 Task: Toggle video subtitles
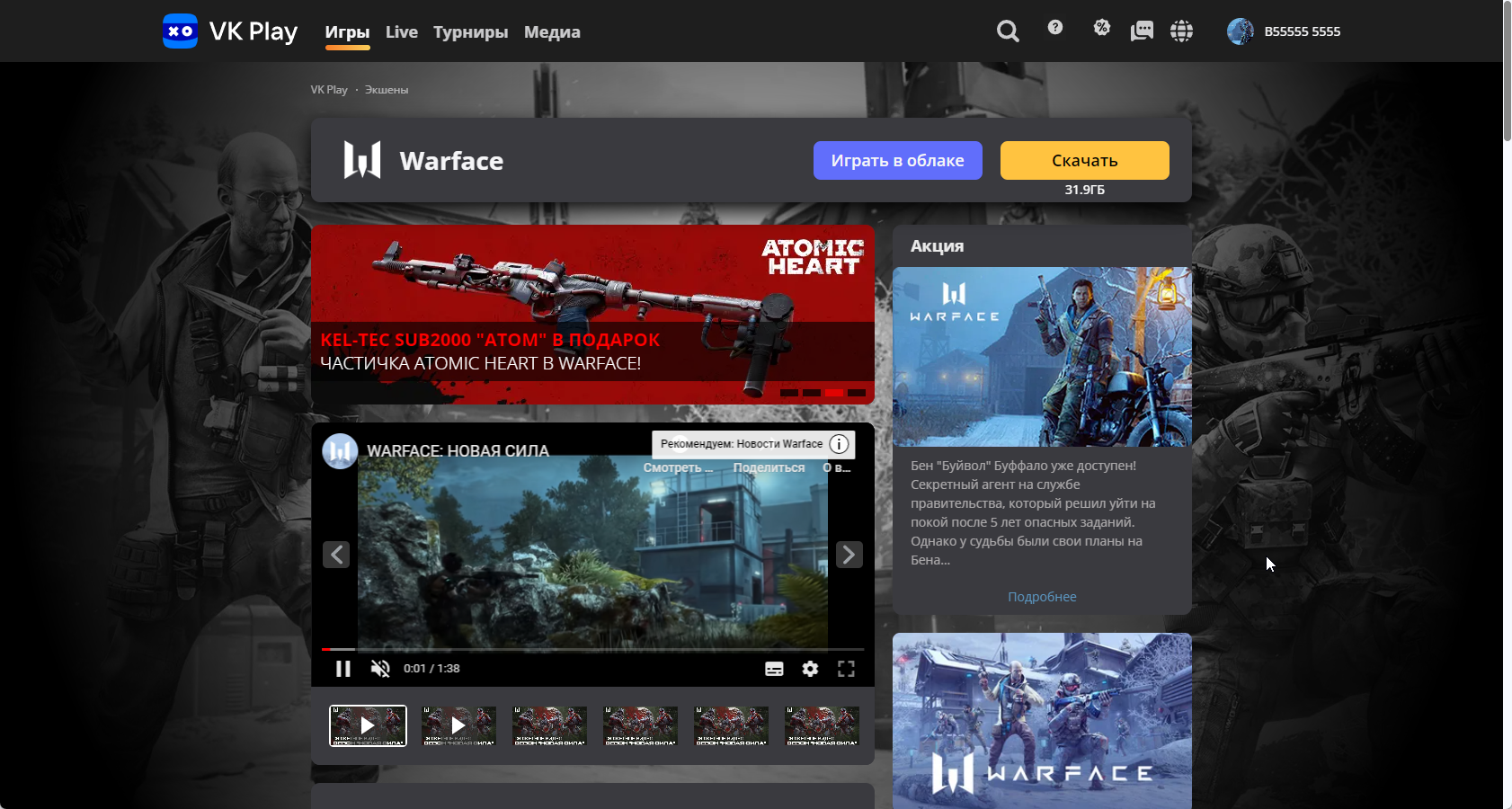click(x=774, y=669)
